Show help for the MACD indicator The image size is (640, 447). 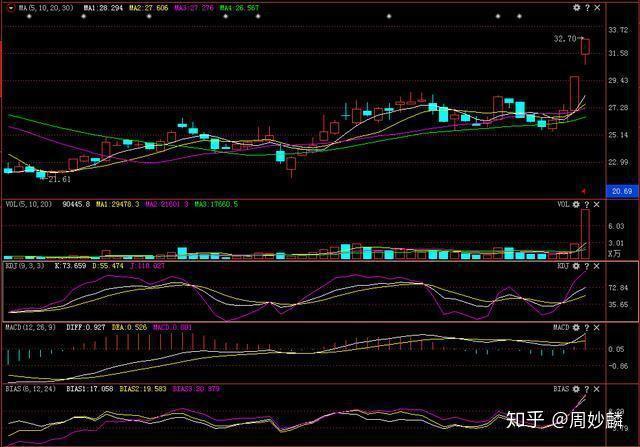[x=587, y=327]
